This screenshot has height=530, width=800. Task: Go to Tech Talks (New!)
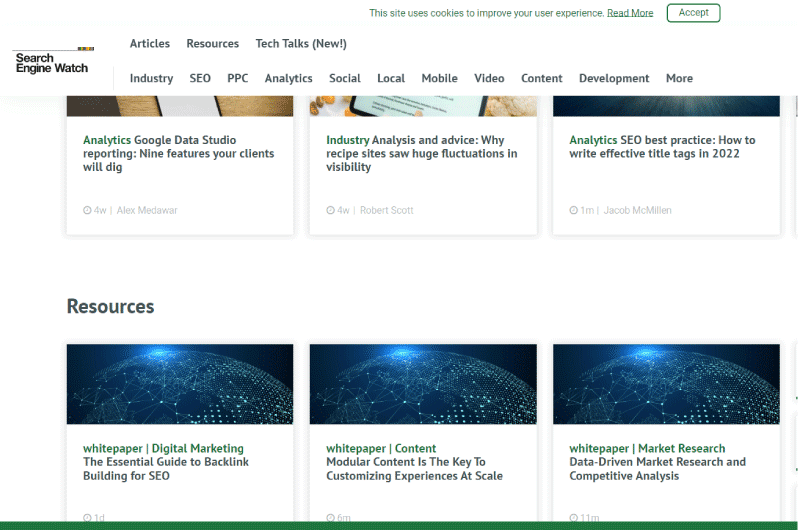coord(301,44)
